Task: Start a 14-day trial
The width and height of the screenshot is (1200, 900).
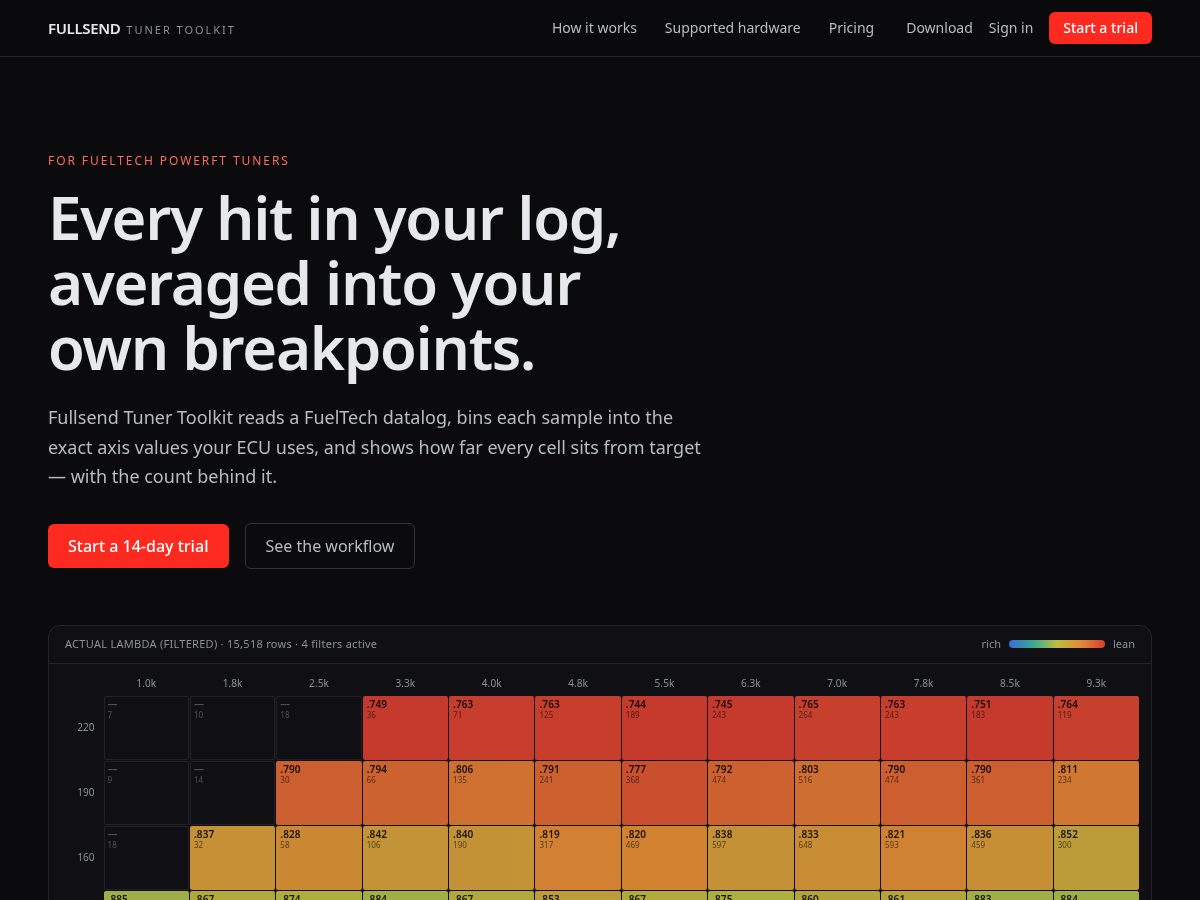Action: 138,546
